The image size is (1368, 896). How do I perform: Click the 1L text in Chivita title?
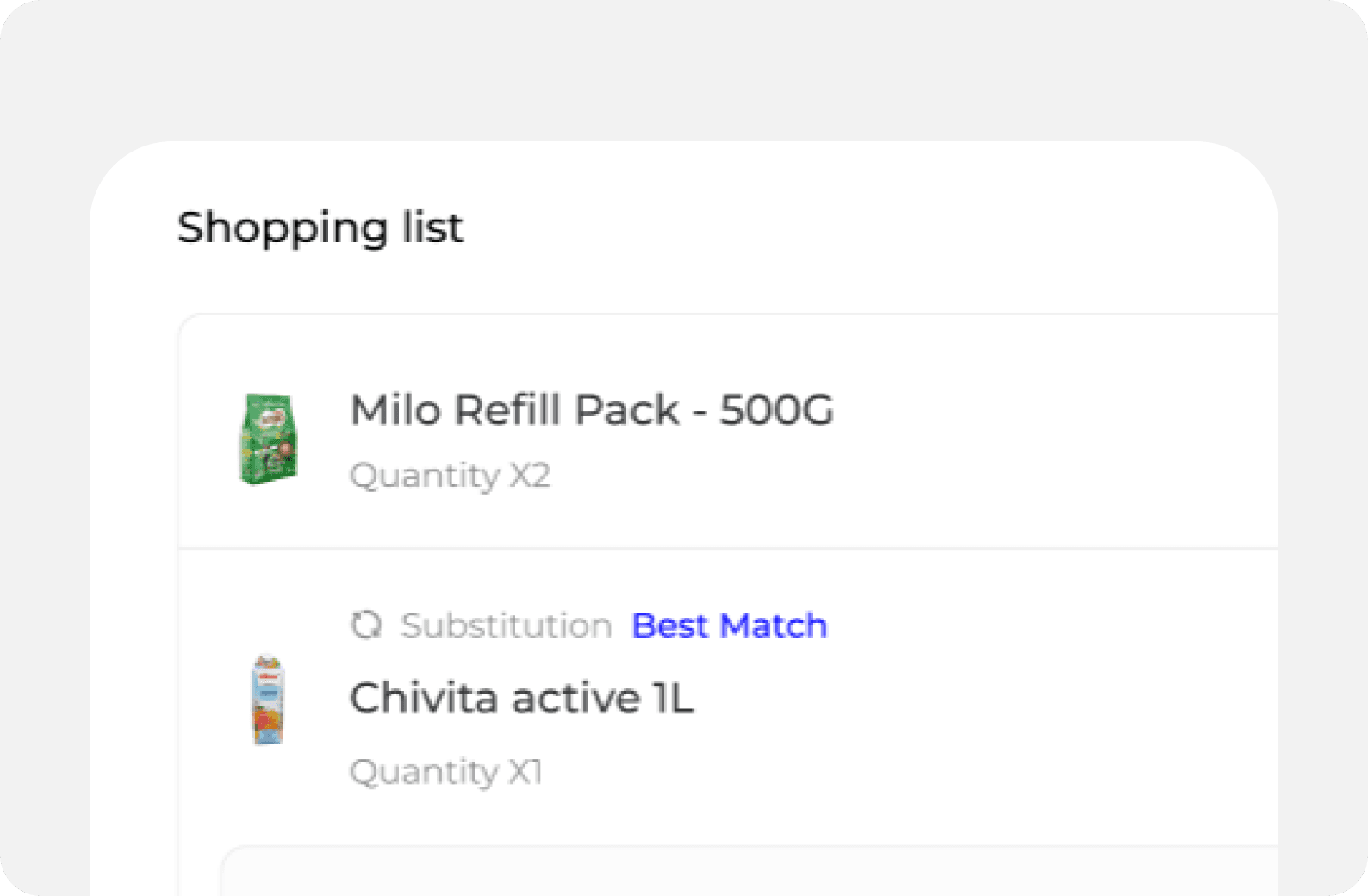(673, 698)
